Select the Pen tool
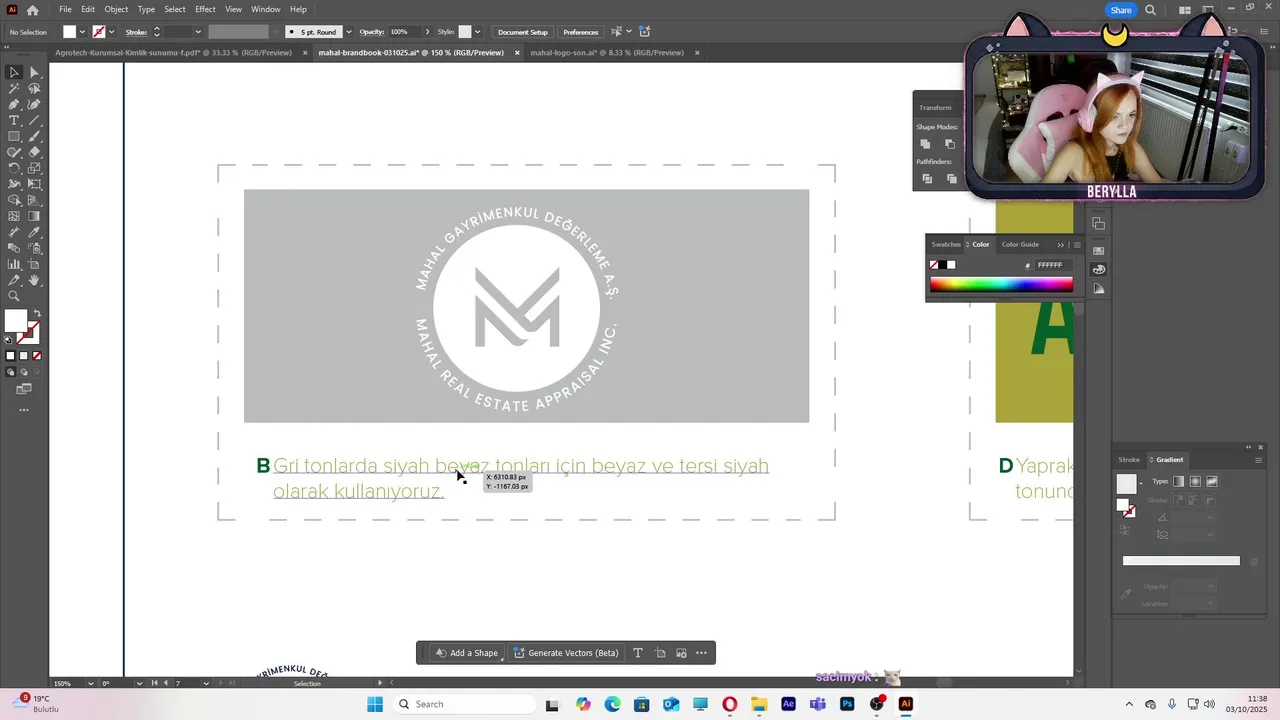1280x720 pixels. click(14, 104)
